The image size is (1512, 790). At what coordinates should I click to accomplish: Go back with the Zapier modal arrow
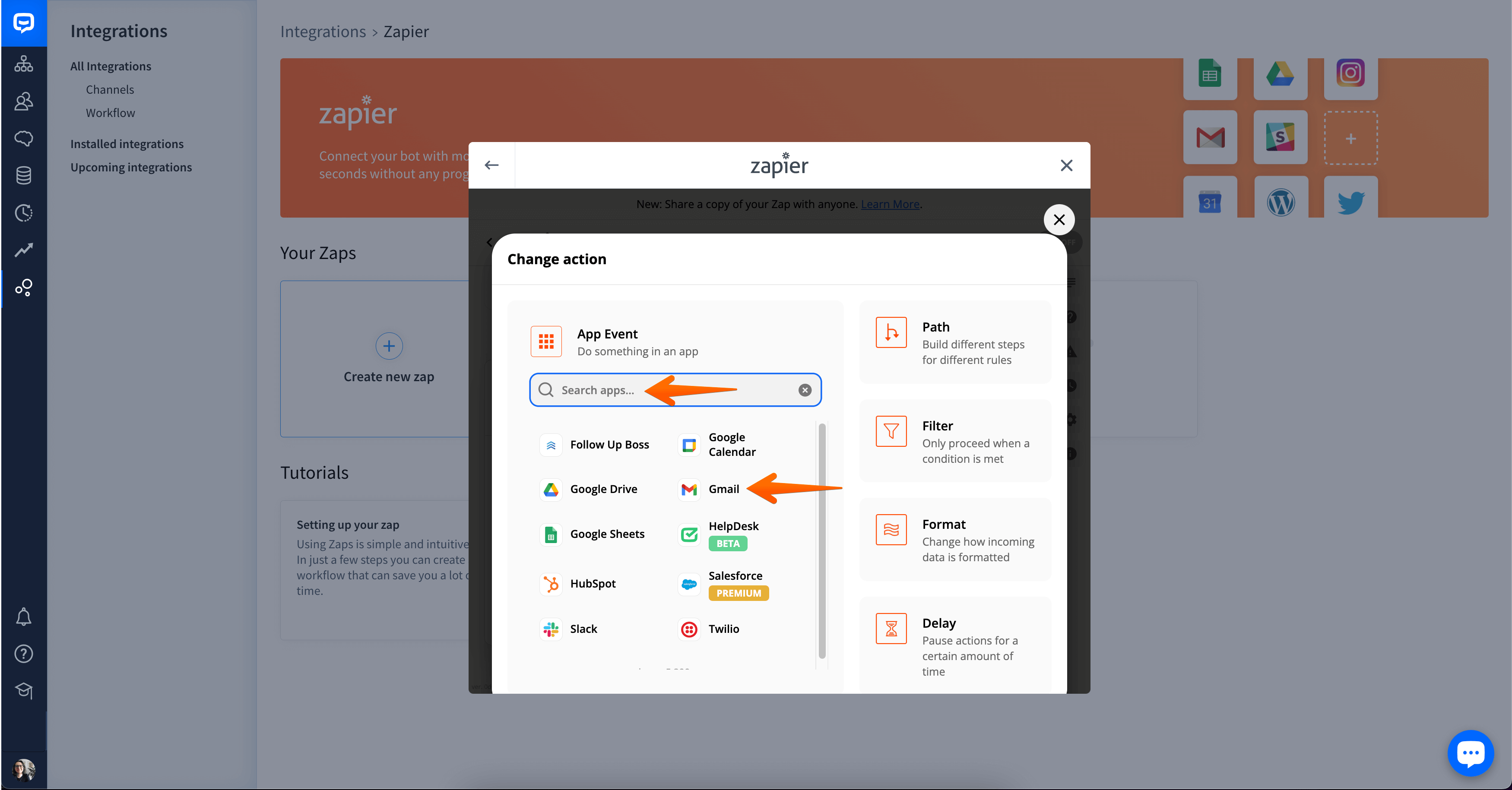[x=492, y=165]
